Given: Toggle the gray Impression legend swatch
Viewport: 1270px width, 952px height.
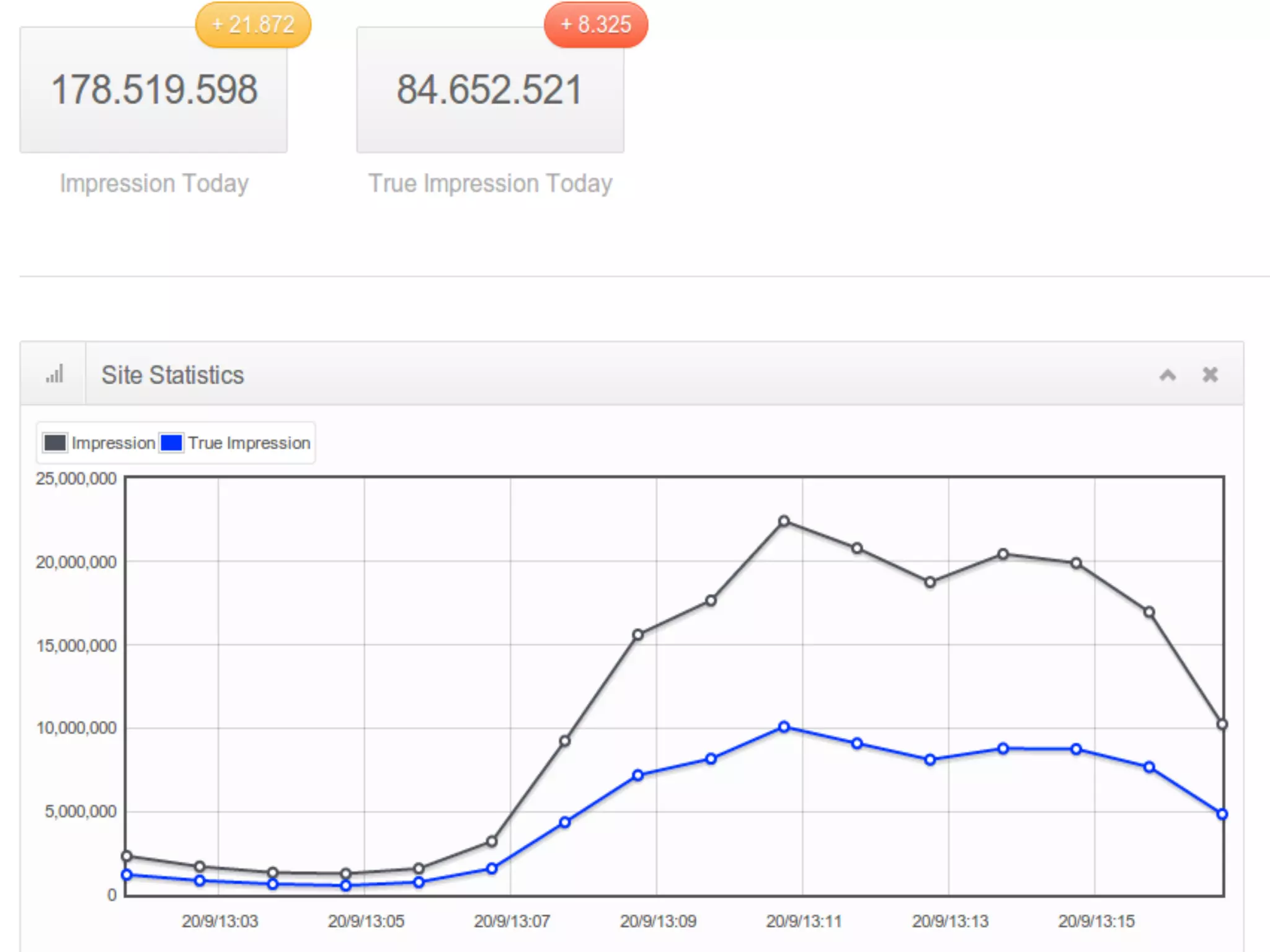Looking at the screenshot, I should point(55,443).
